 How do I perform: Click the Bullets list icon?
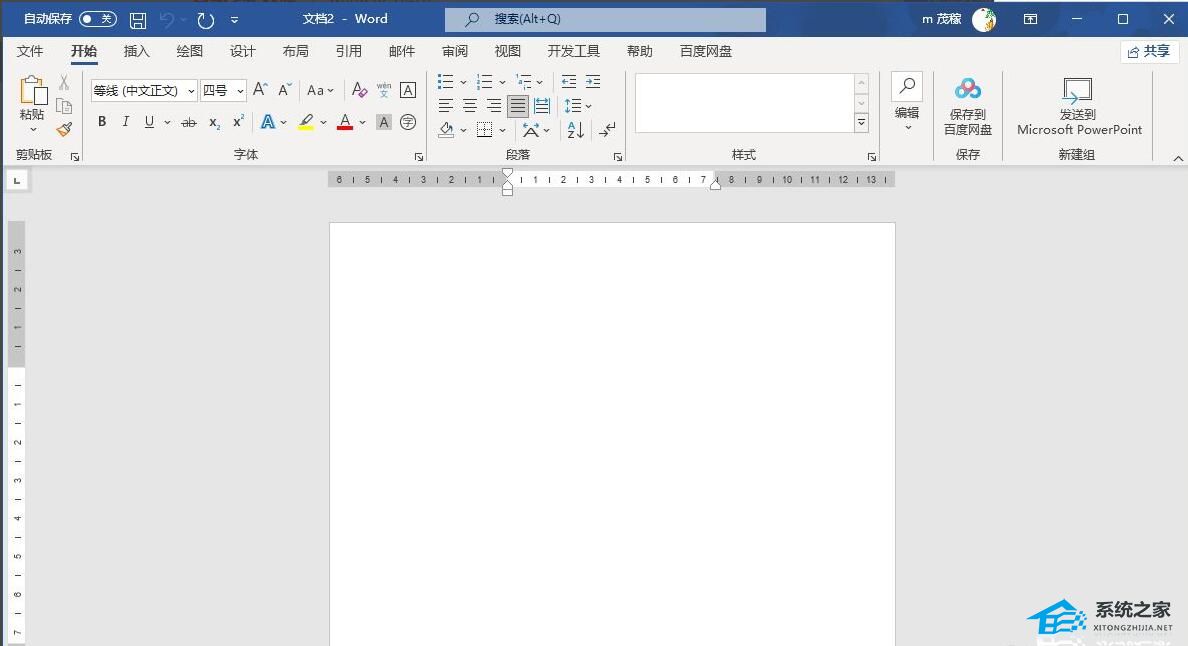446,82
